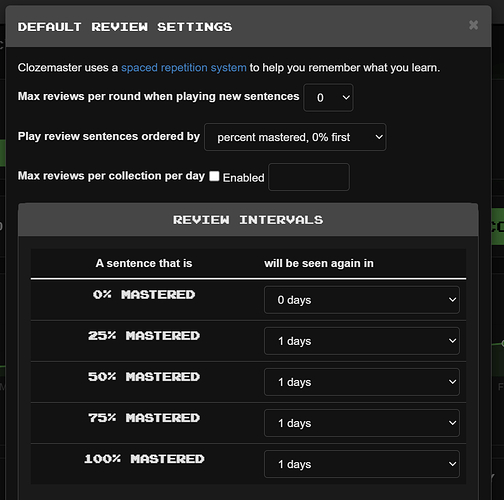Click the 'Review Intervals' panel heading
Viewport: 504px width, 500px height.
tap(248, 220)
